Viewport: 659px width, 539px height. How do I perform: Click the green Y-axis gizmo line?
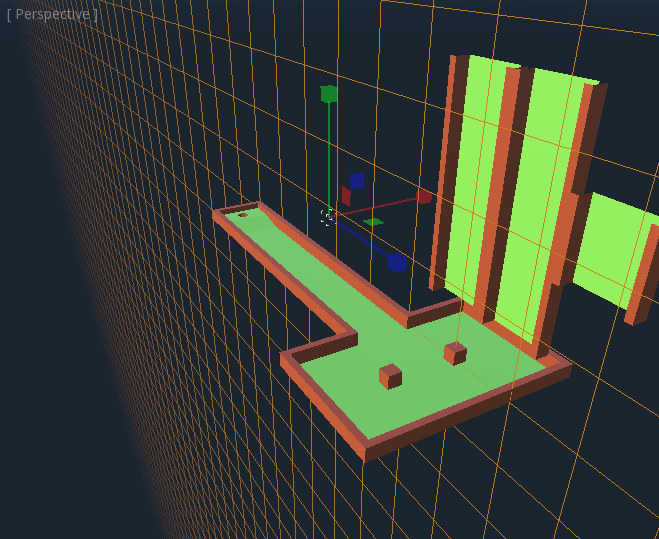pos(328,150)
